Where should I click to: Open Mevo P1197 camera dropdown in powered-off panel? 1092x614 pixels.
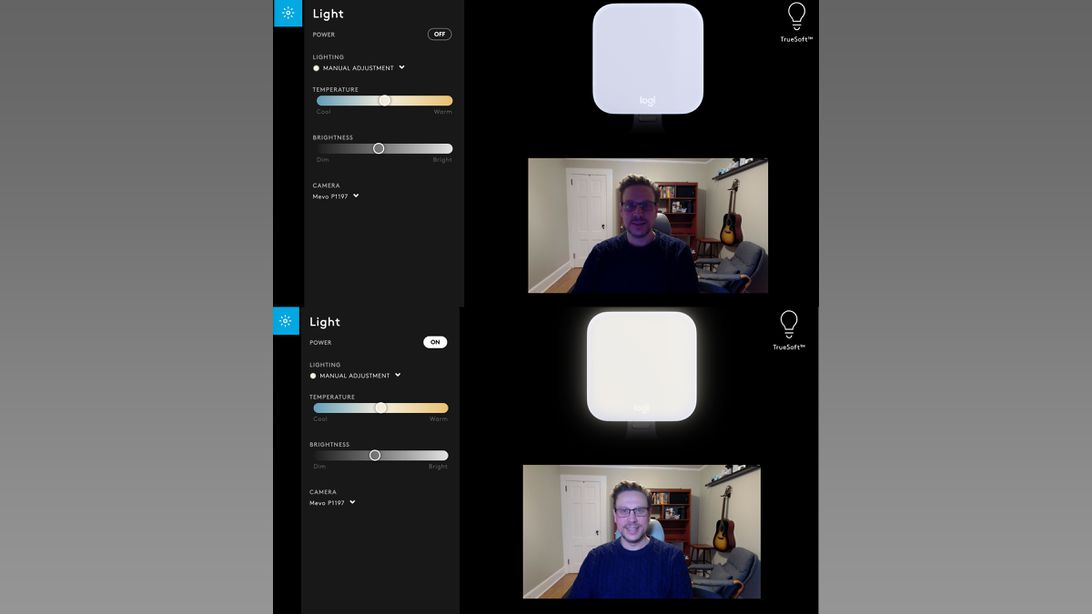[356, 196]
